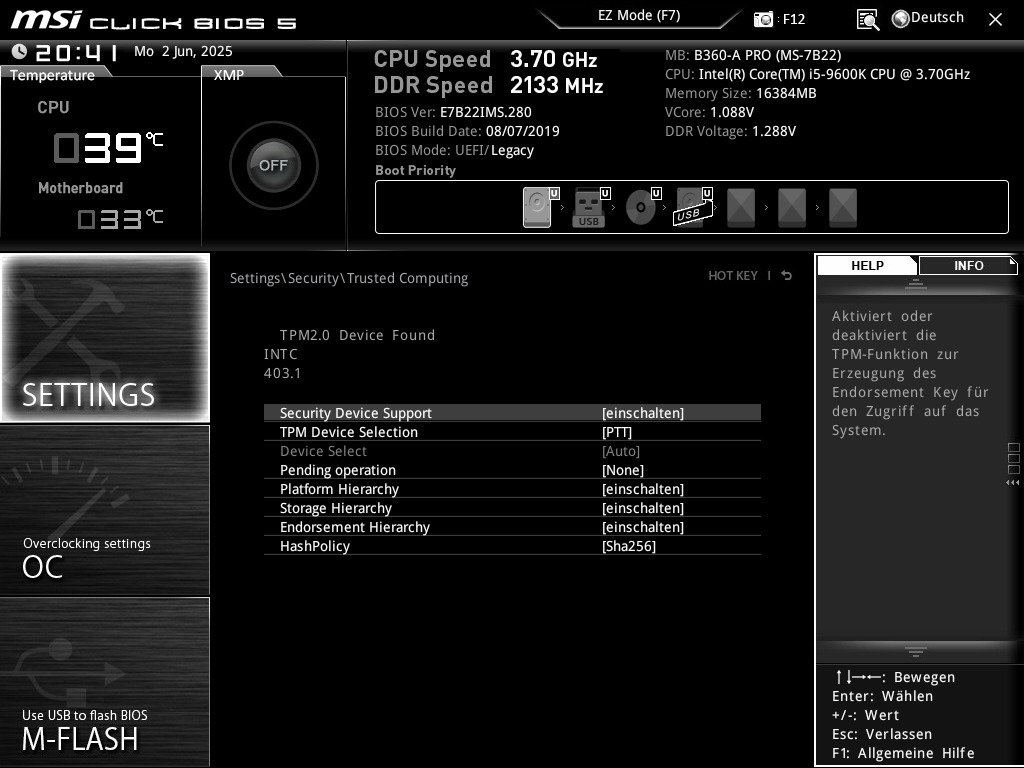The height and width of the screenshot is (768, 1024).
Task: Click the Boot Priority label
Action: click(415, 170)
